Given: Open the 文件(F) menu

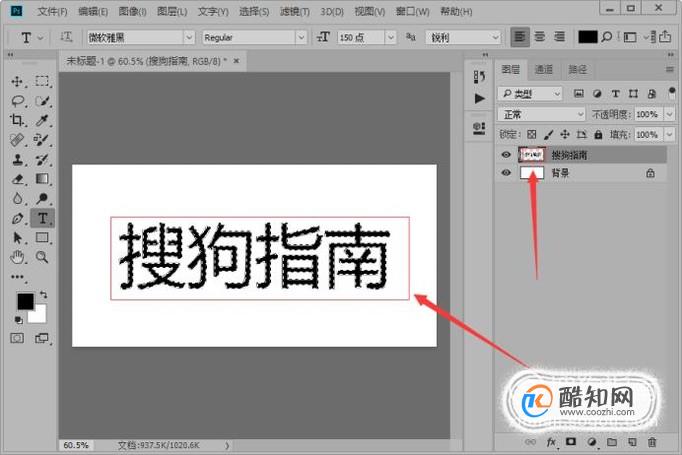Looking at the screenshot, I should click(52, 11).
